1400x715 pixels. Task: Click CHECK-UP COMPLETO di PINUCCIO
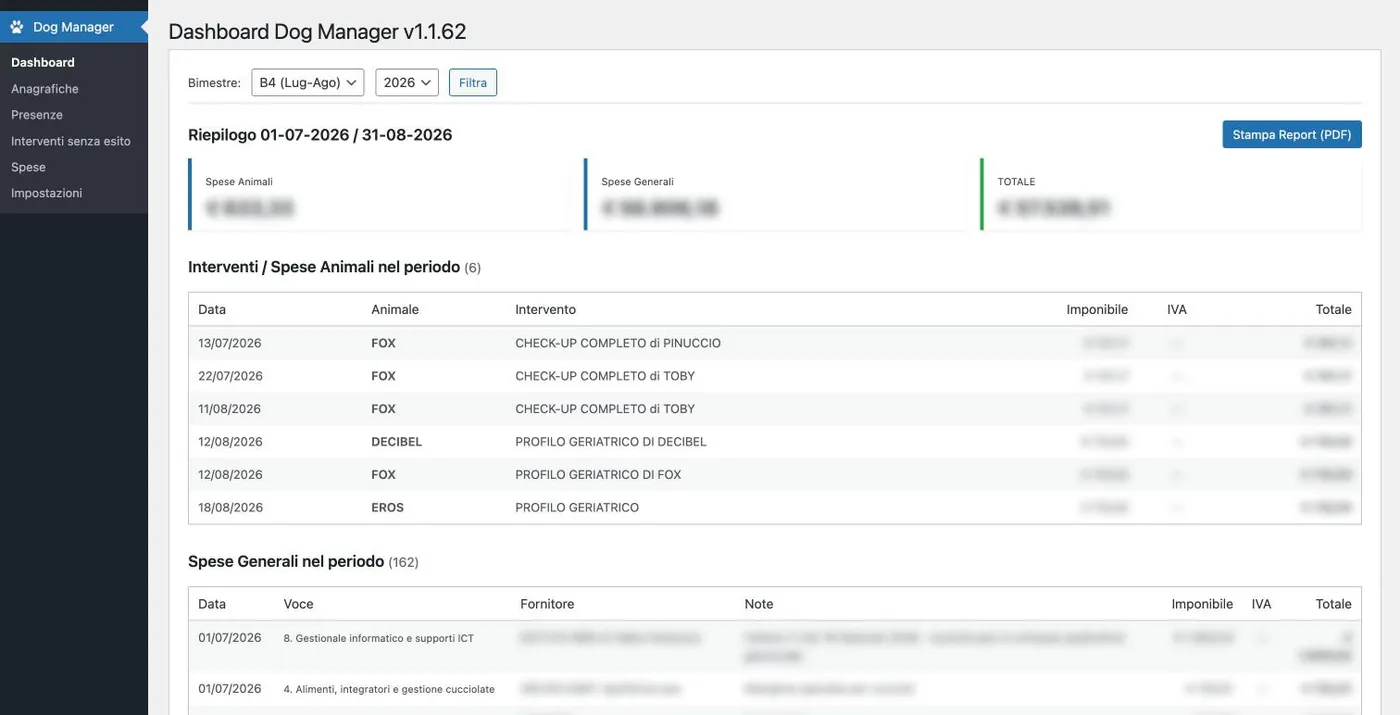tap(618, 343)
